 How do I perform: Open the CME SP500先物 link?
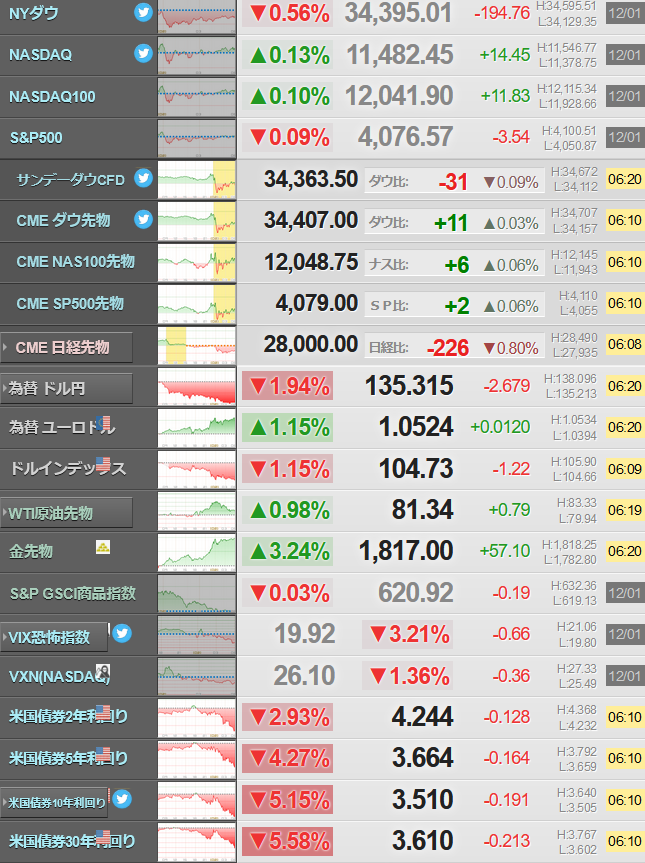(x=70, y=303)
